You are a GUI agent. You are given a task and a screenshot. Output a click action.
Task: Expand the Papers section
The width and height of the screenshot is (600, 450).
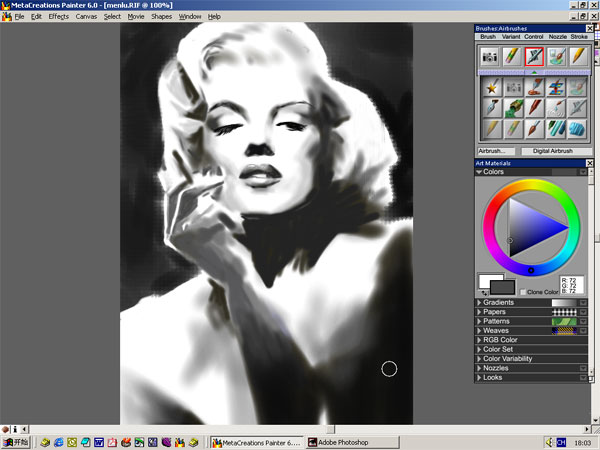[479, 312]
